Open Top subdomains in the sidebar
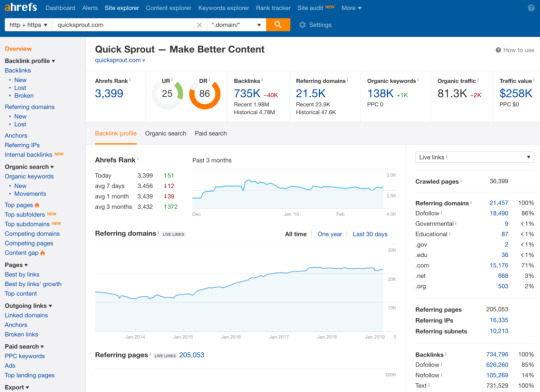 pos(27,224)
